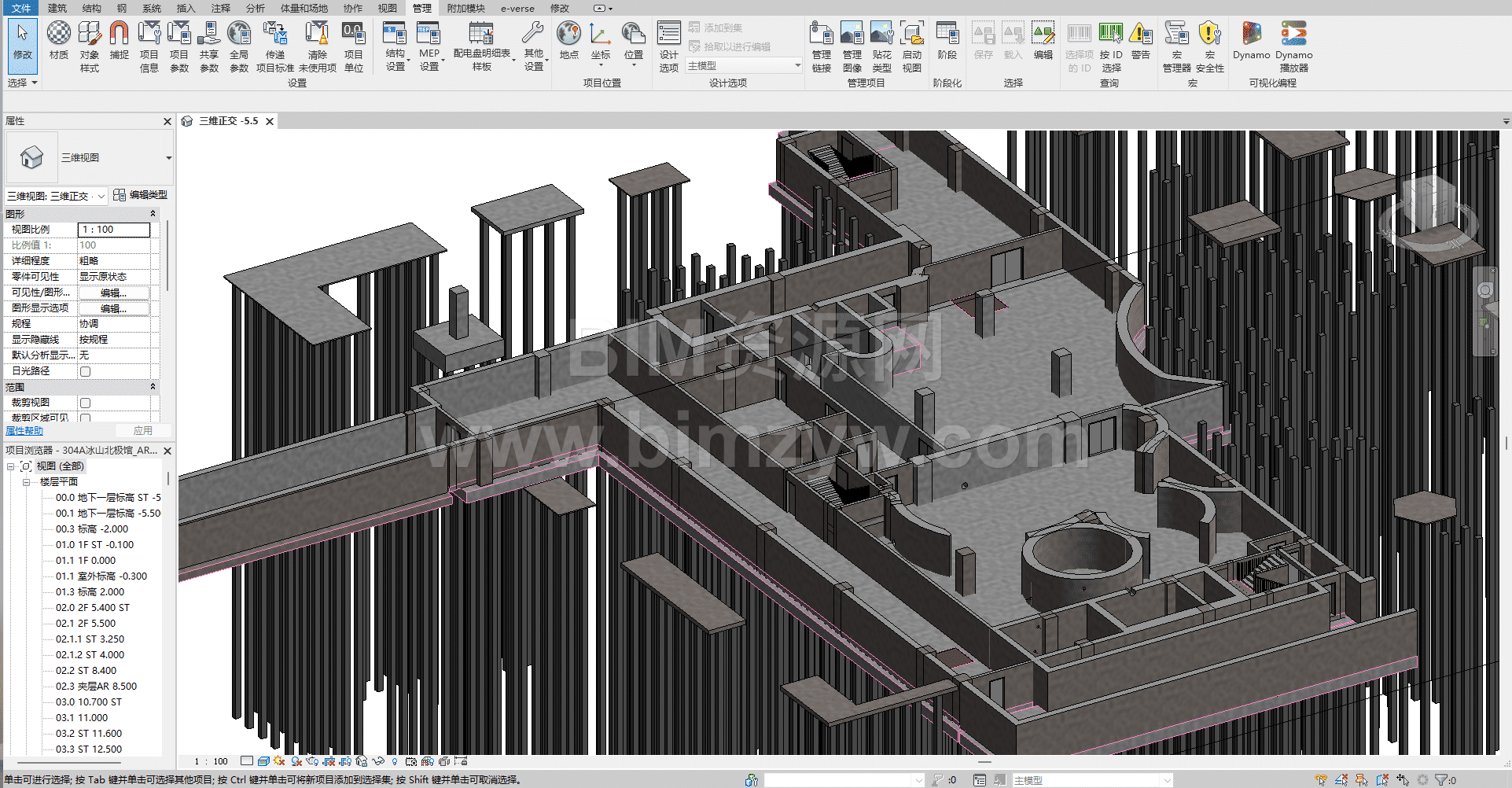Open the Location (地点) tool
1512x788 pixels.
point(568,41)
